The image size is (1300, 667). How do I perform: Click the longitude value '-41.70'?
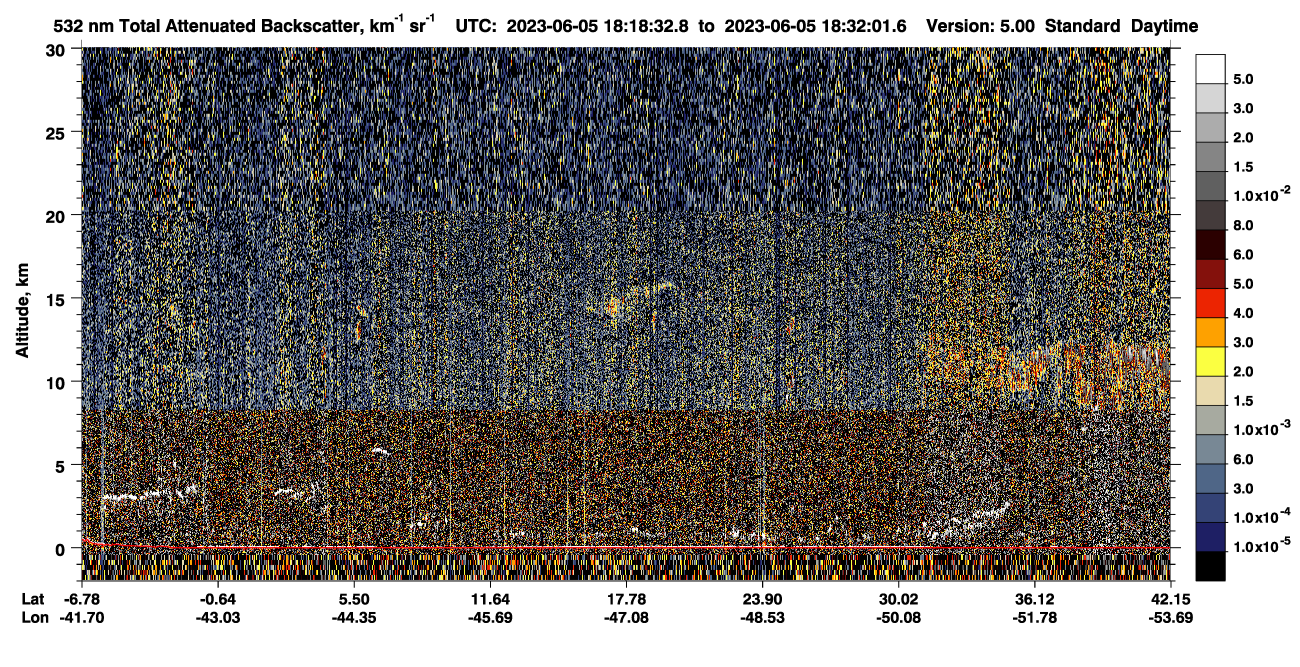click(82, 617)
